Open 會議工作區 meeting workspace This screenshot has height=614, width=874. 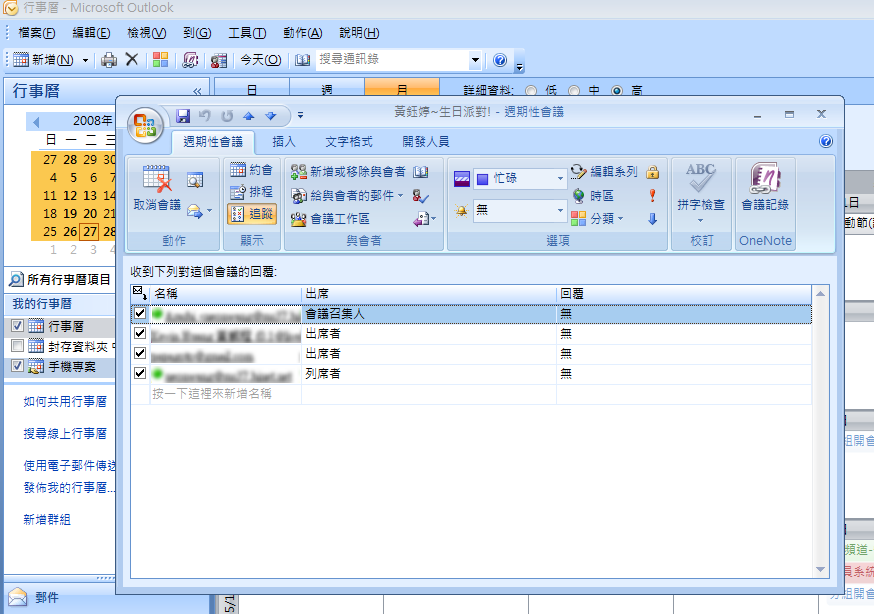(330, 219)
